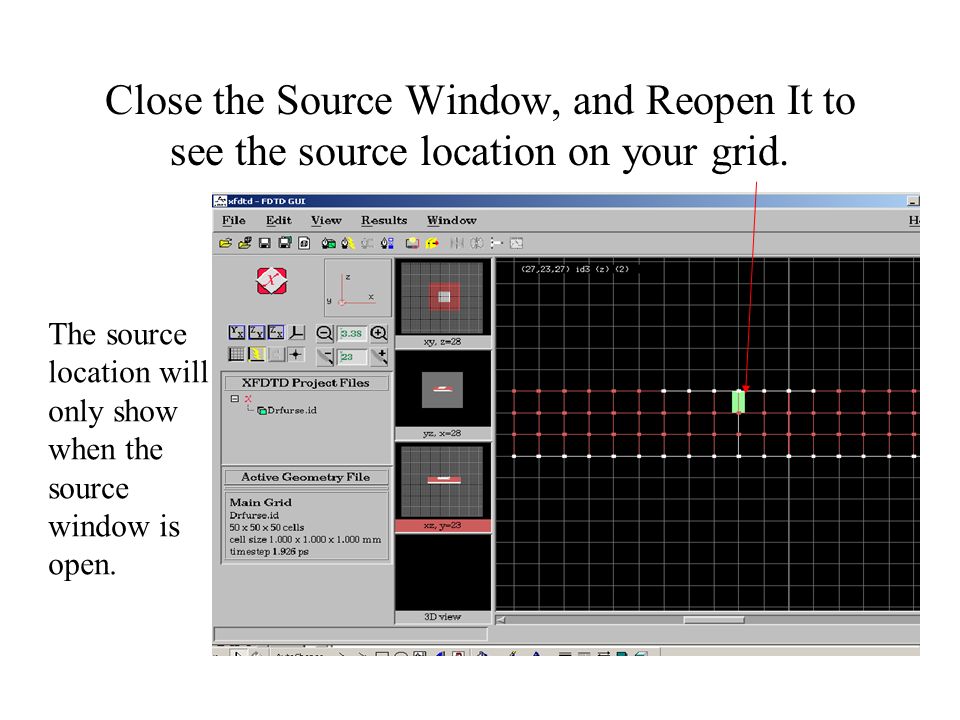Click the greyed square button beside lightning

coord(276,354)
